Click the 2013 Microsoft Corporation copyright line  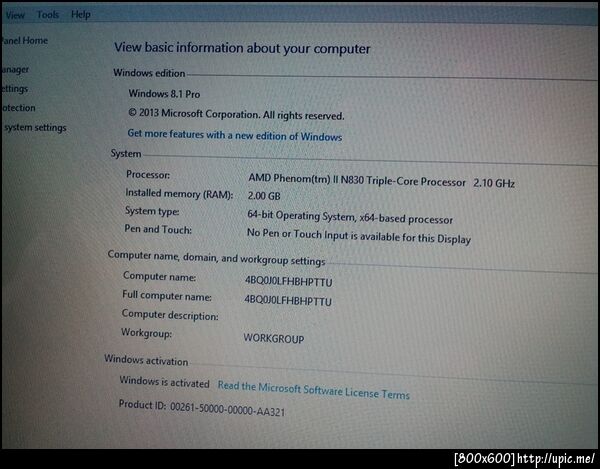236,114
